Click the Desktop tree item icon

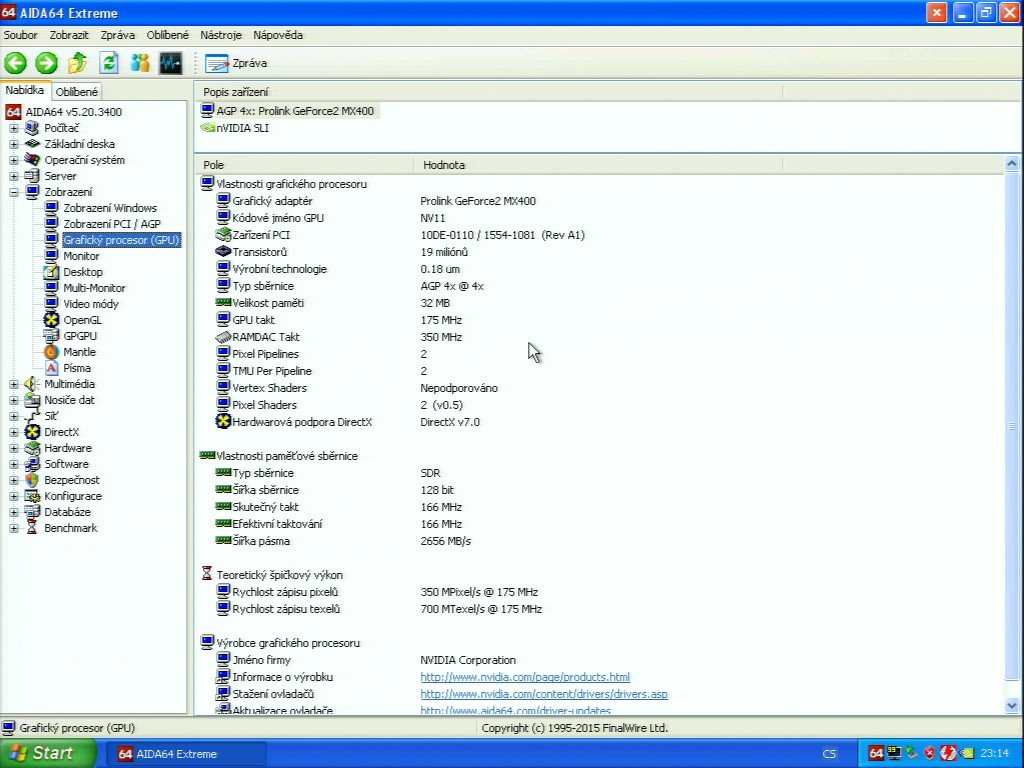[x=51, y=272]
